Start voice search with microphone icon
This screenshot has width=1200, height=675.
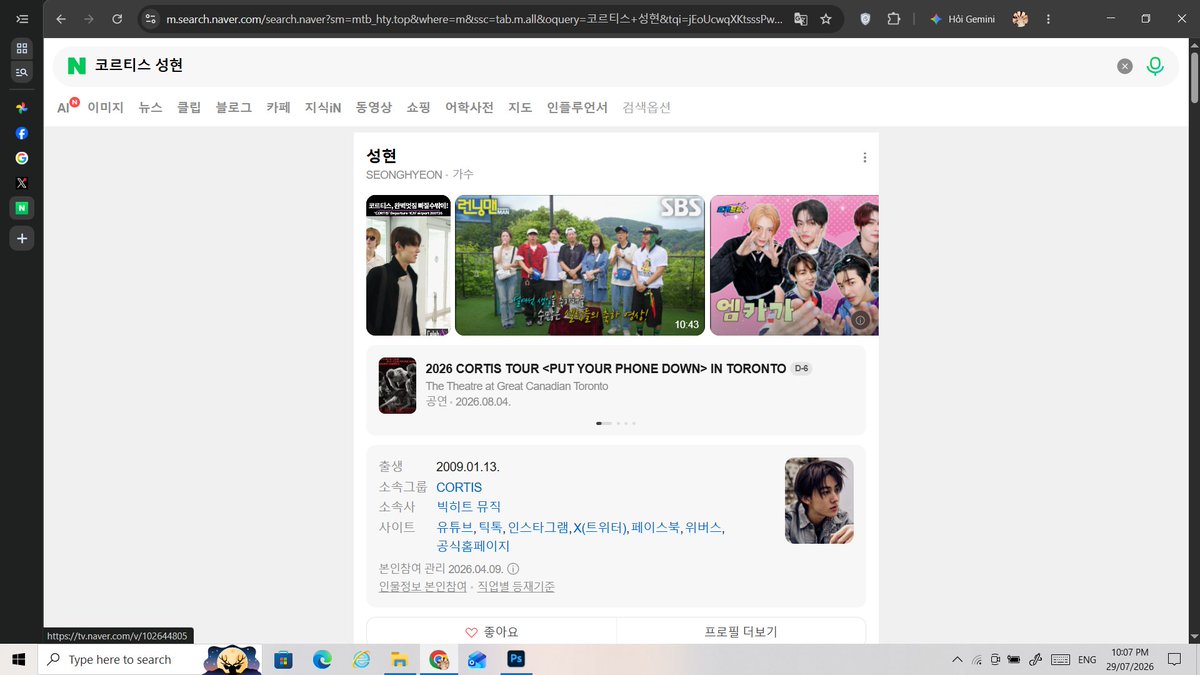(x=1155, y=66)
